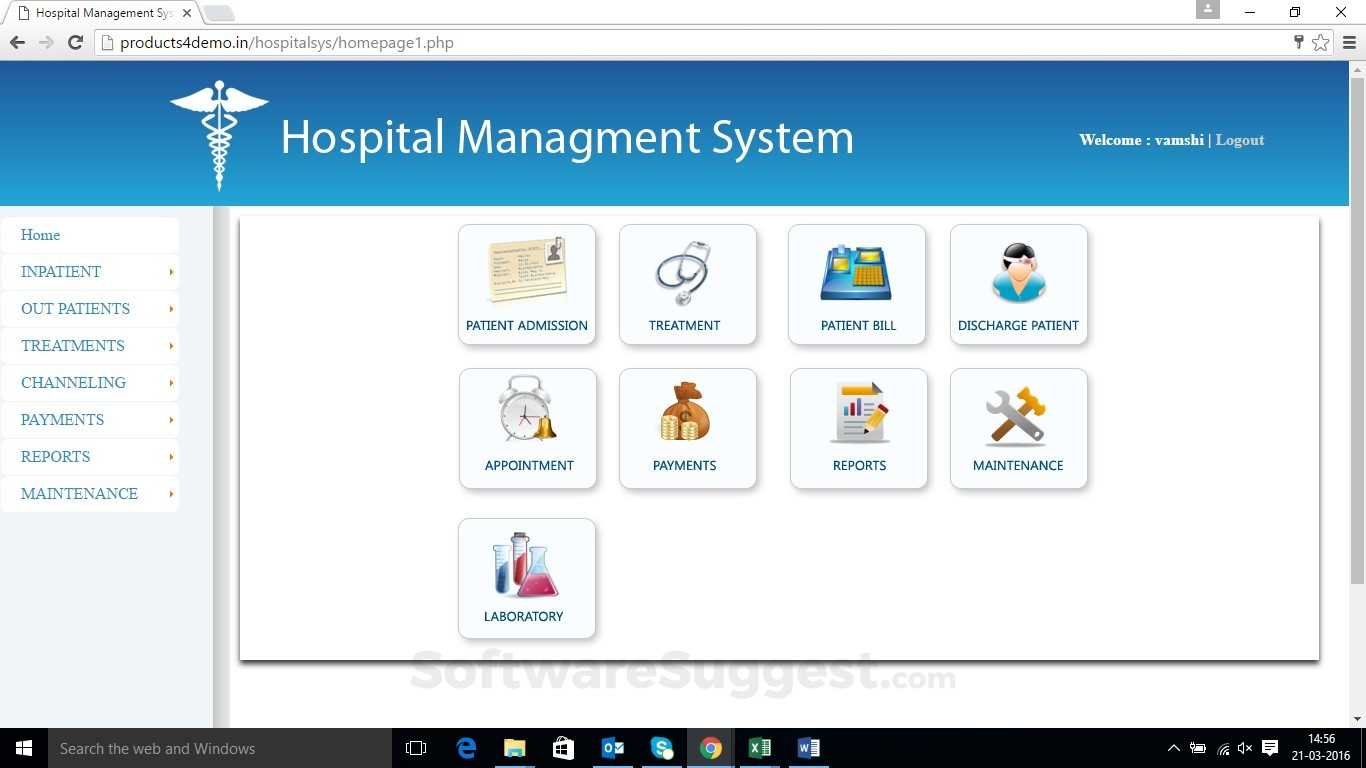Expand the CHANNELING sidebar submenu

point(170,383)
